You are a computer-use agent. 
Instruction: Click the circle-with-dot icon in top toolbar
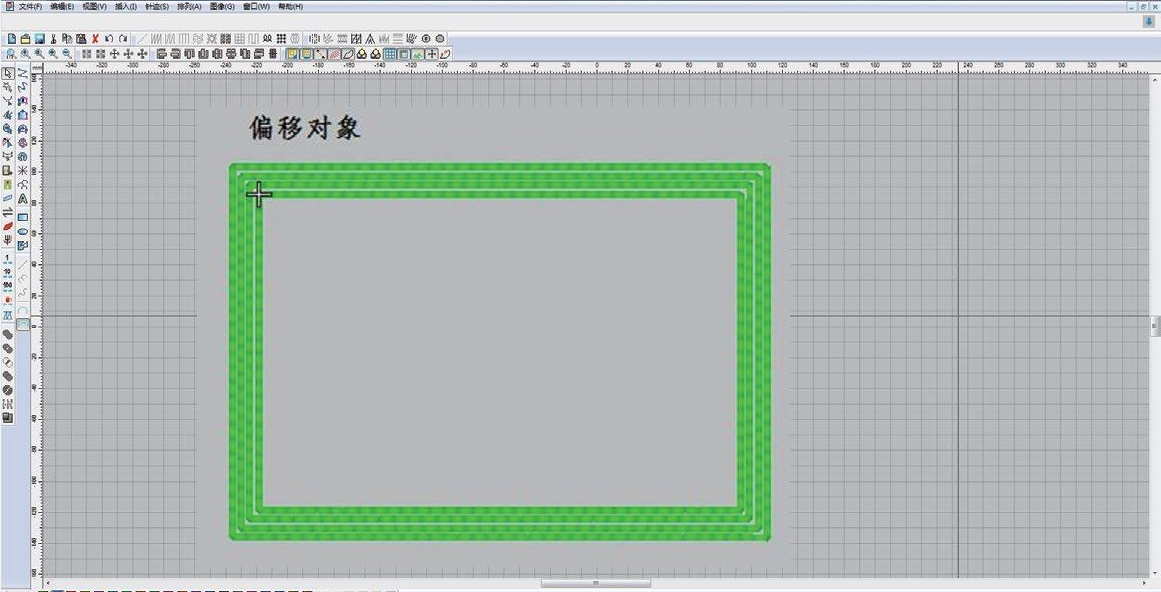(x=426, y=38)
